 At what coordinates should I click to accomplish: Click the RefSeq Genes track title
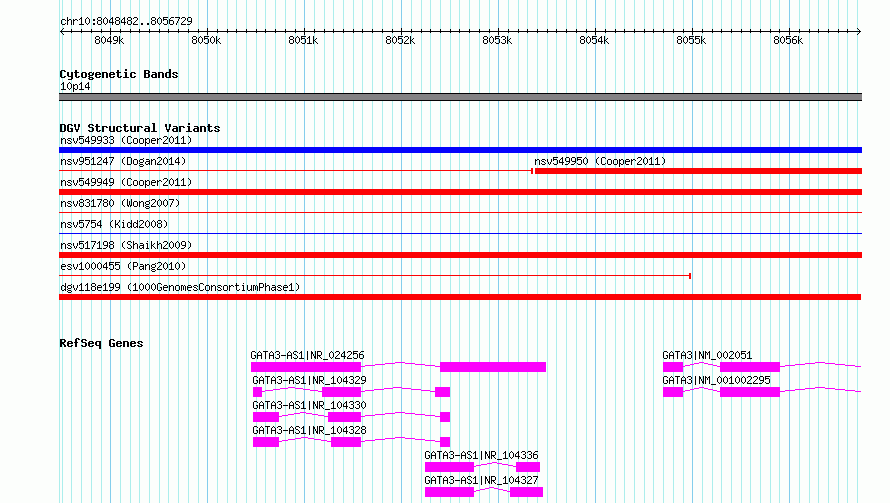(101, 343)
